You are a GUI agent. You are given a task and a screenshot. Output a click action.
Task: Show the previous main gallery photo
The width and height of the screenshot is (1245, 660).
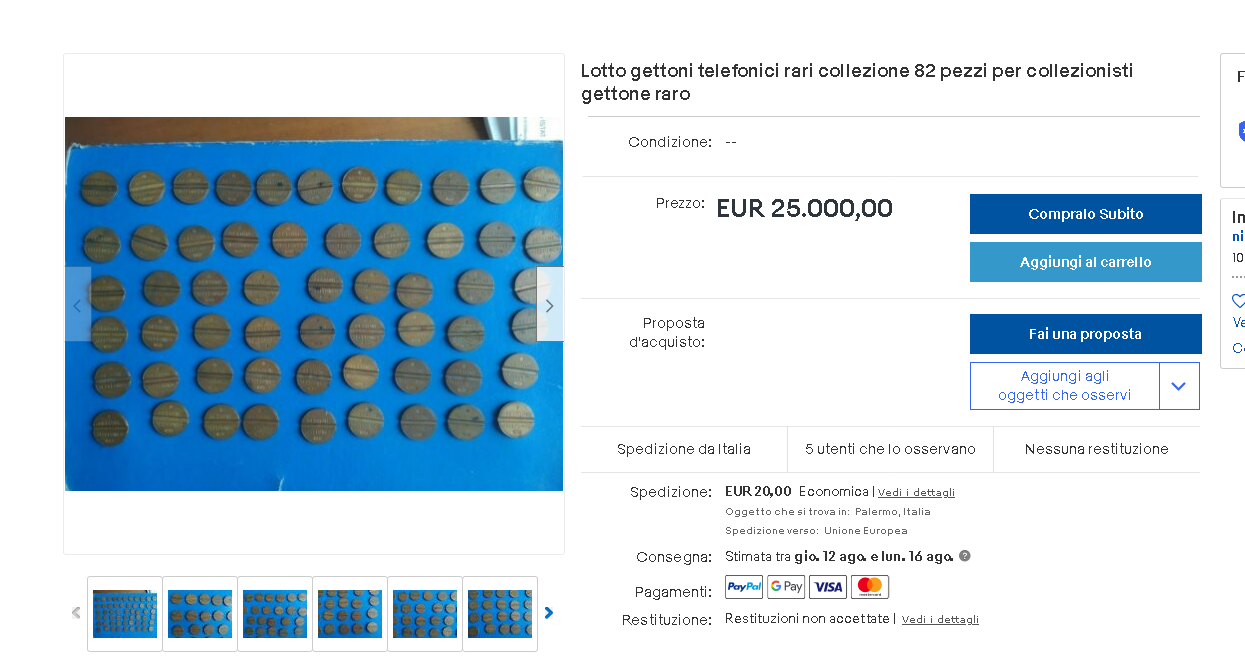[78, 304]
